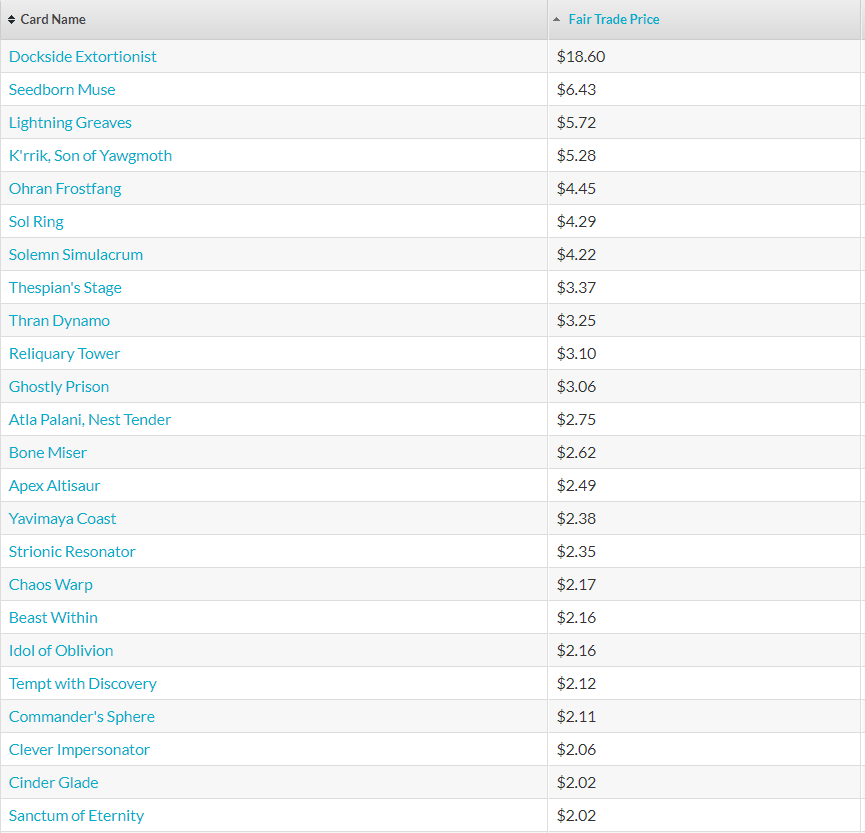Open the Ghostly Prison card link

59,387
